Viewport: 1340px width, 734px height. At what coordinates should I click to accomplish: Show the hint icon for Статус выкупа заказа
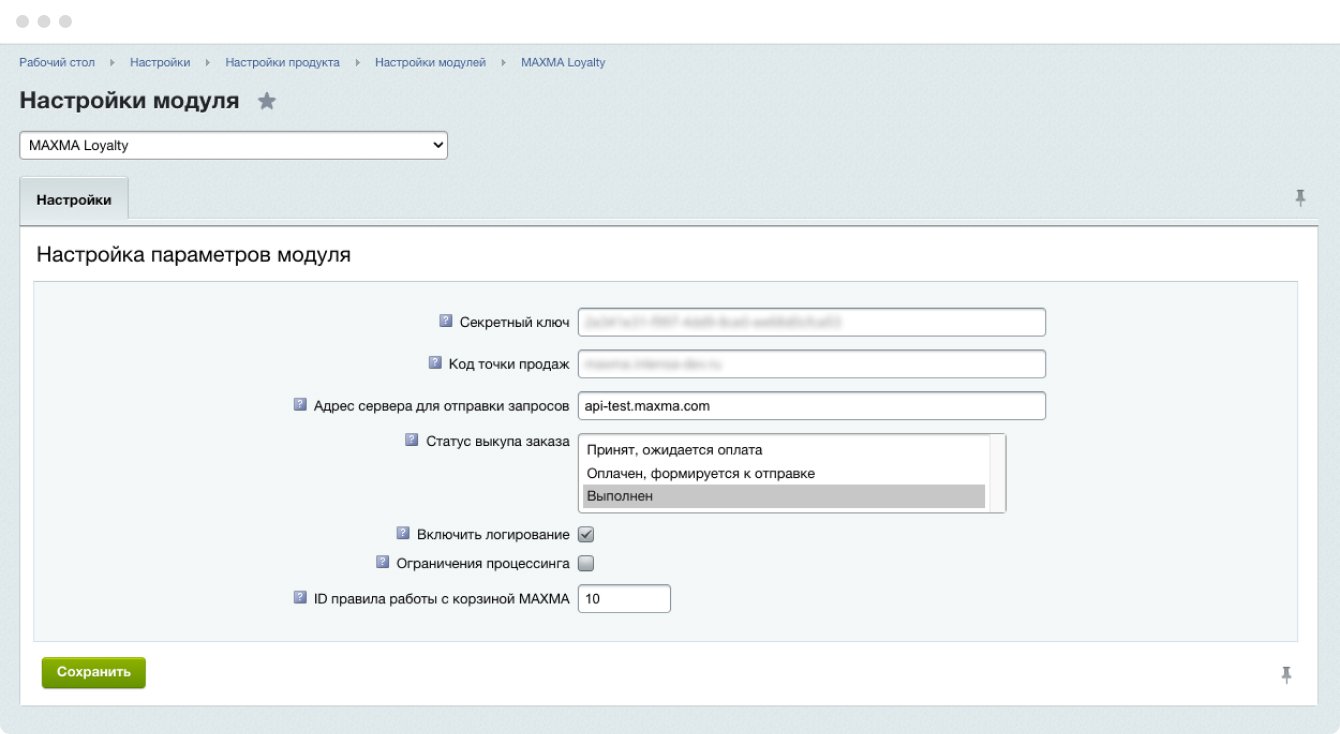point(412,440)
